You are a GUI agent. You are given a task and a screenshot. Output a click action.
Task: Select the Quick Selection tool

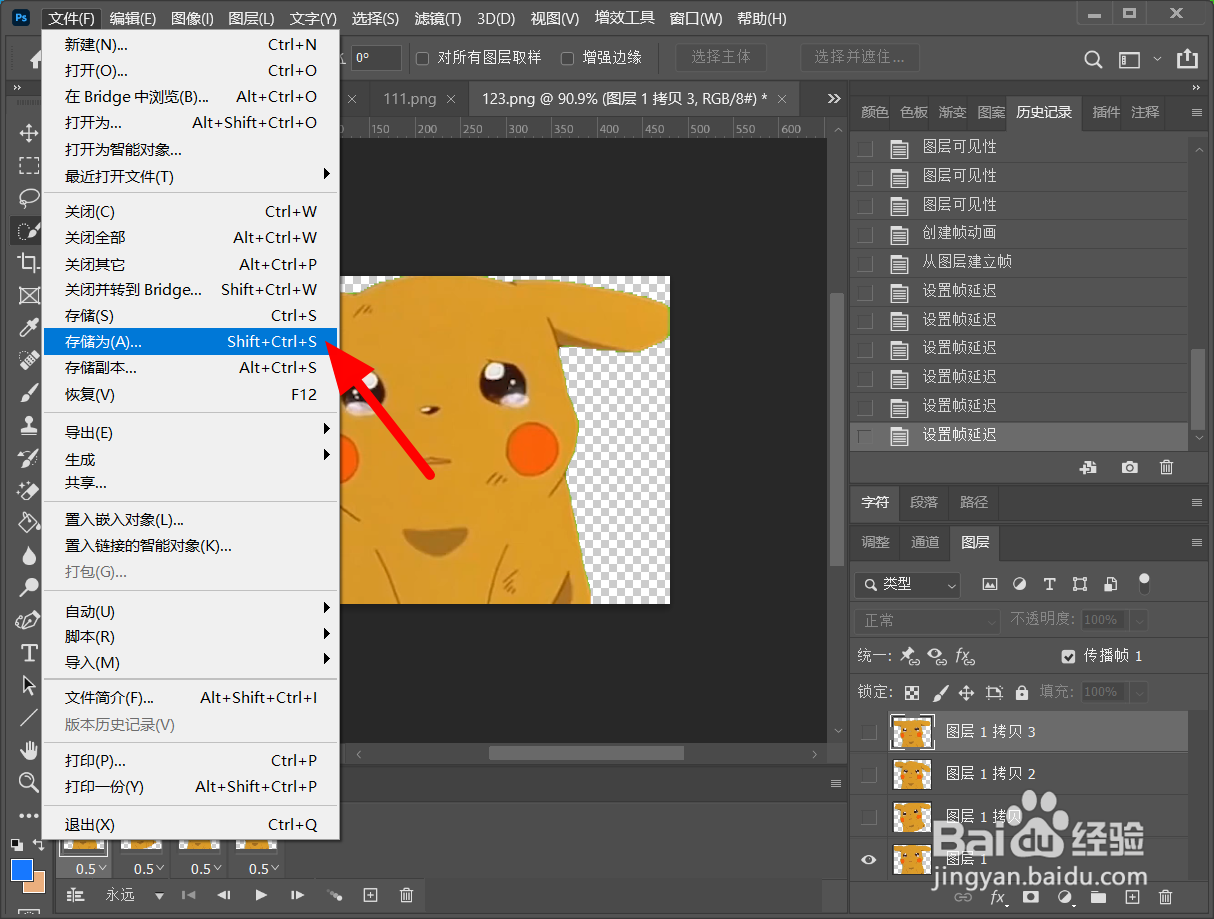pyautogui.click(x=28, y=231)
